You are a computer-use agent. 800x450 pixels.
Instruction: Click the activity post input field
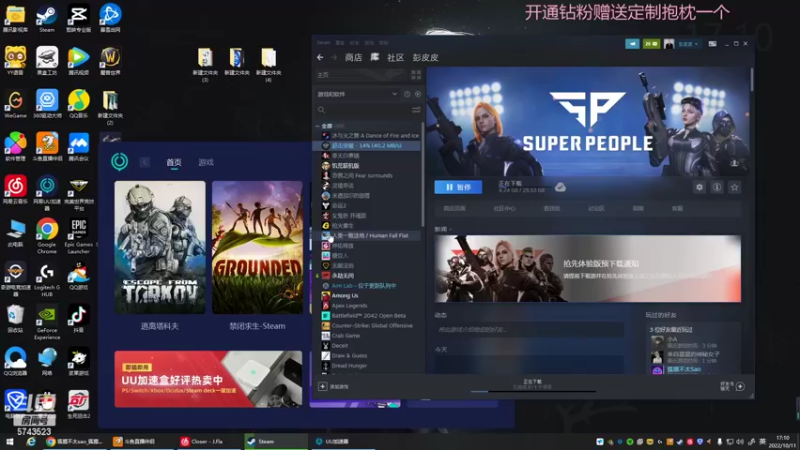[x=529, y=330]
